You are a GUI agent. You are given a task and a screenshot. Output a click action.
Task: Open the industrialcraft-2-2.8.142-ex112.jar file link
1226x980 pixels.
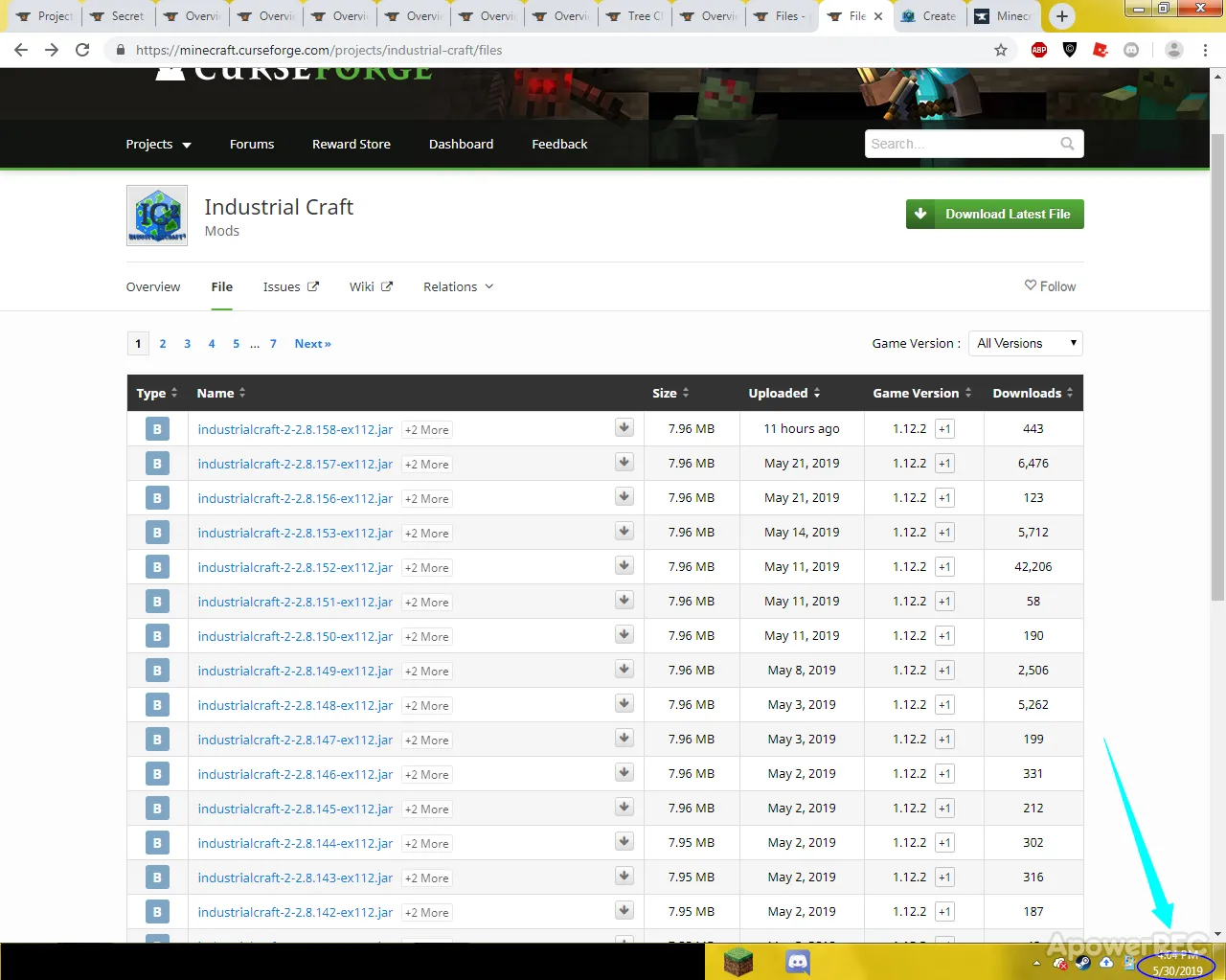point(295,912)
